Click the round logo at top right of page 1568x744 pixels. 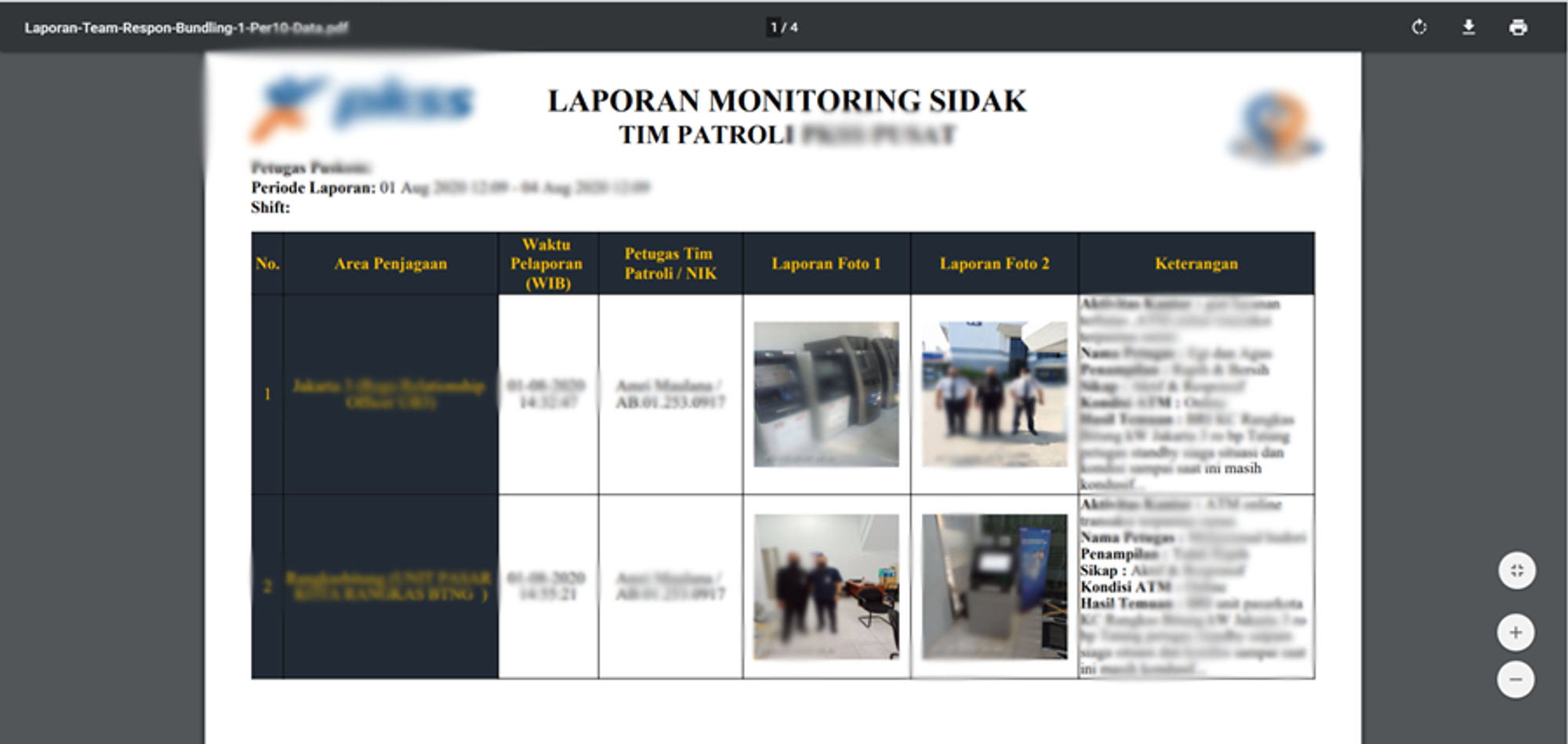(1275, 125)
